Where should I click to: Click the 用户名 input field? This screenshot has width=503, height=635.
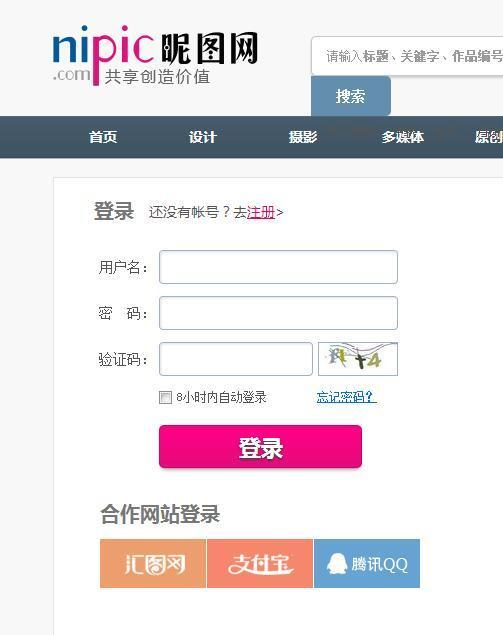[278, 267]
